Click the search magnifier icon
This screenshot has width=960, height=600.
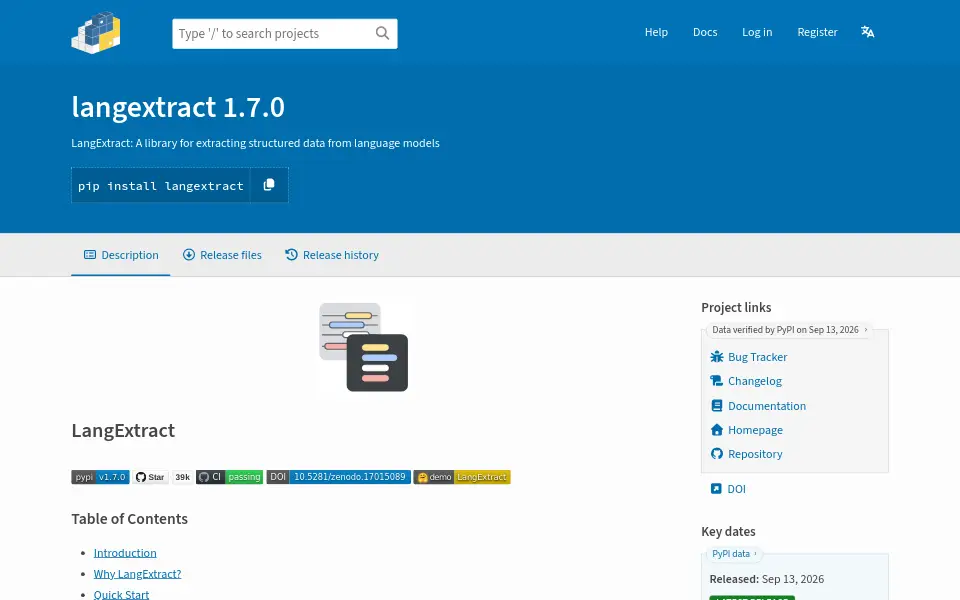point(382,33)
